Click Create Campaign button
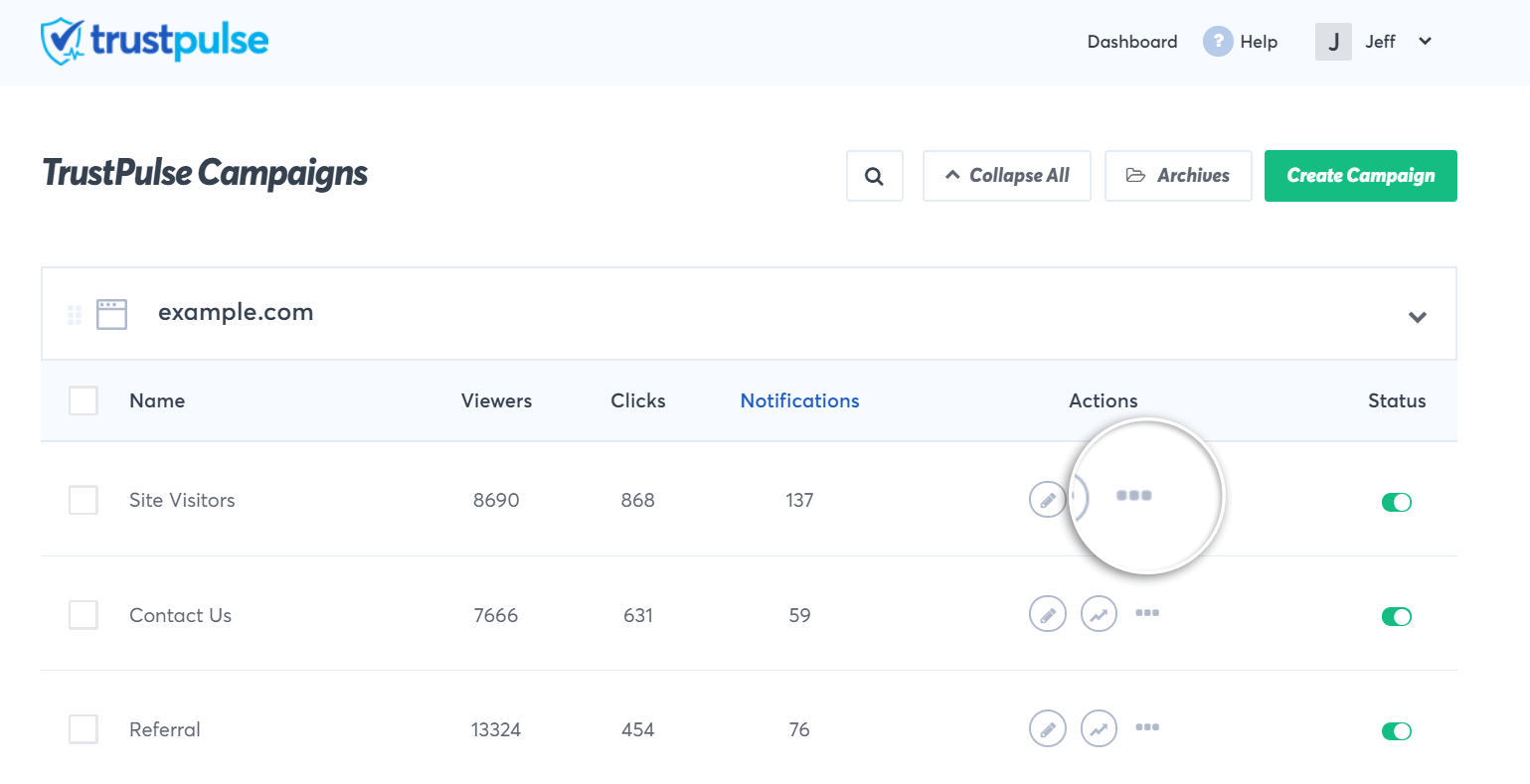The height and width of the screenshot is (784, 1530). pos(1361,176)
